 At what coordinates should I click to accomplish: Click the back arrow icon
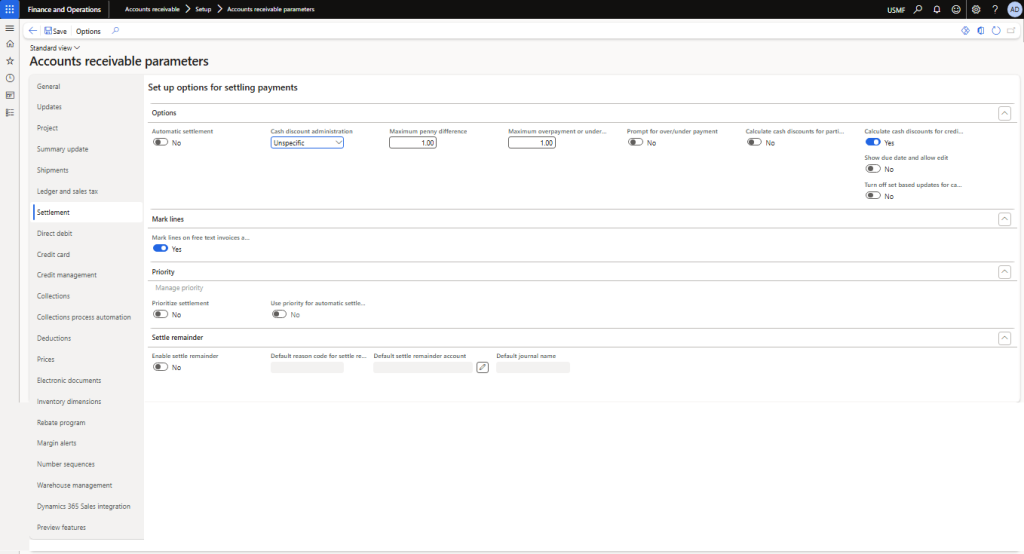[33, 31]
